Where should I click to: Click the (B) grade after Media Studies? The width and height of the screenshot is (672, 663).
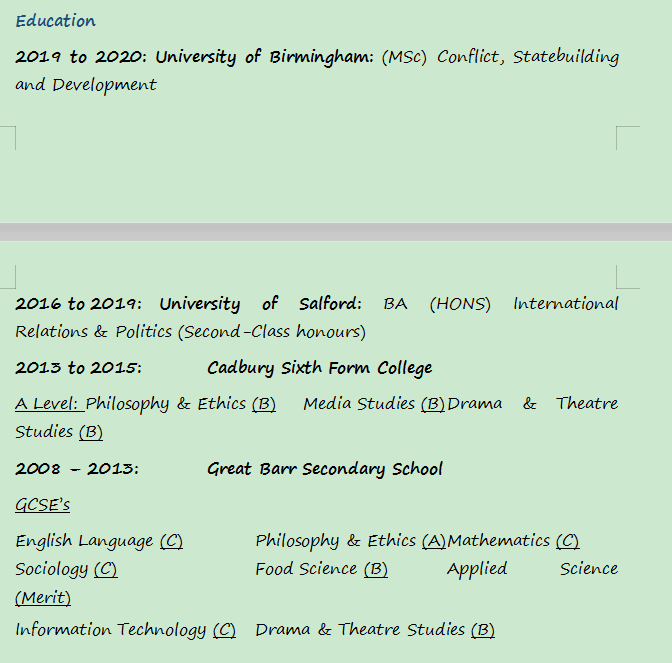[x=432, y=404]
